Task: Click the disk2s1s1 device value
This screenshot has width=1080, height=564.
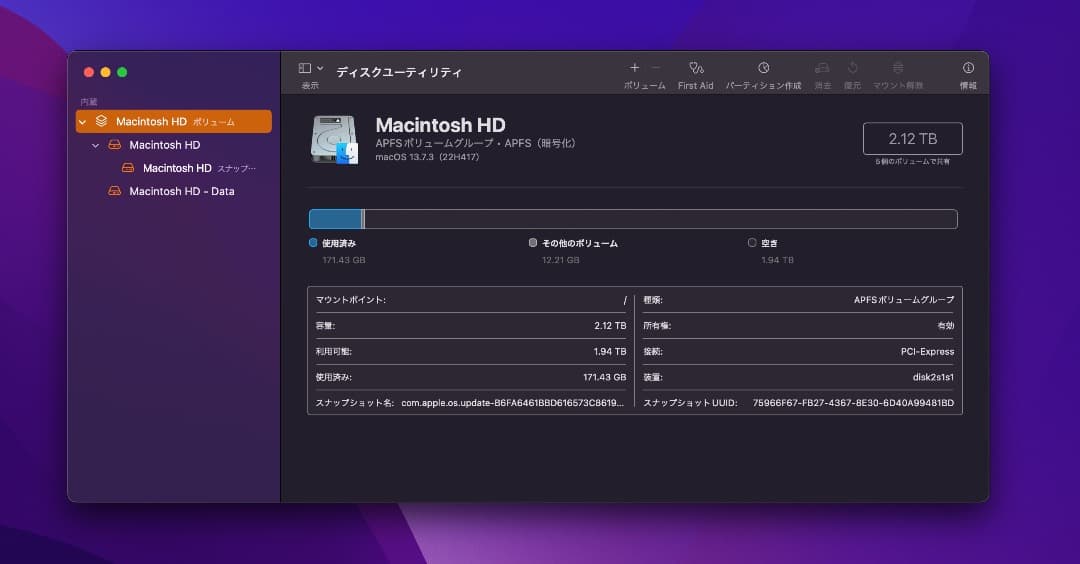Action: (933, 377)
